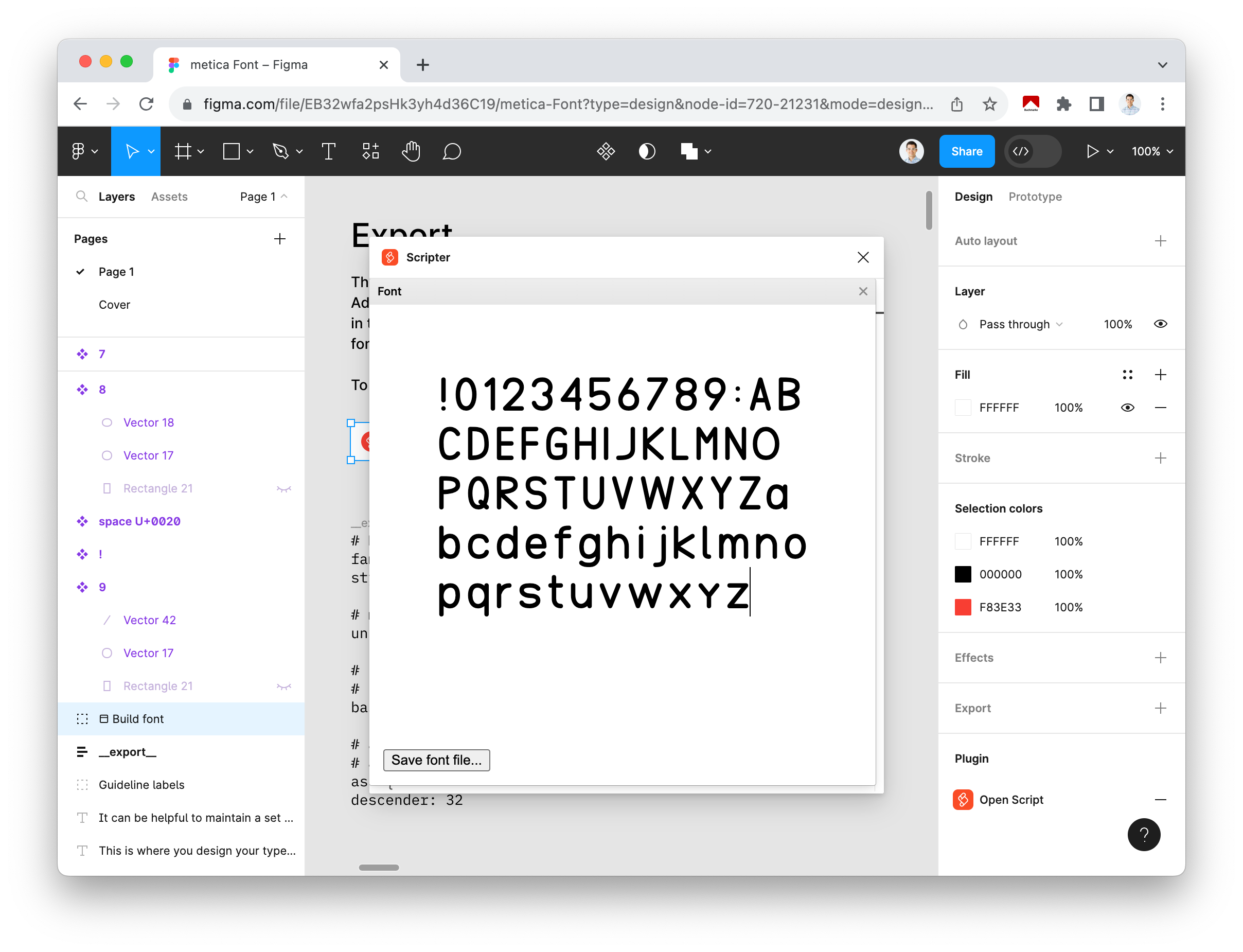Activate the Hand tool
Viewport: 1243px width, 952px height.
(x=411, y=151)
